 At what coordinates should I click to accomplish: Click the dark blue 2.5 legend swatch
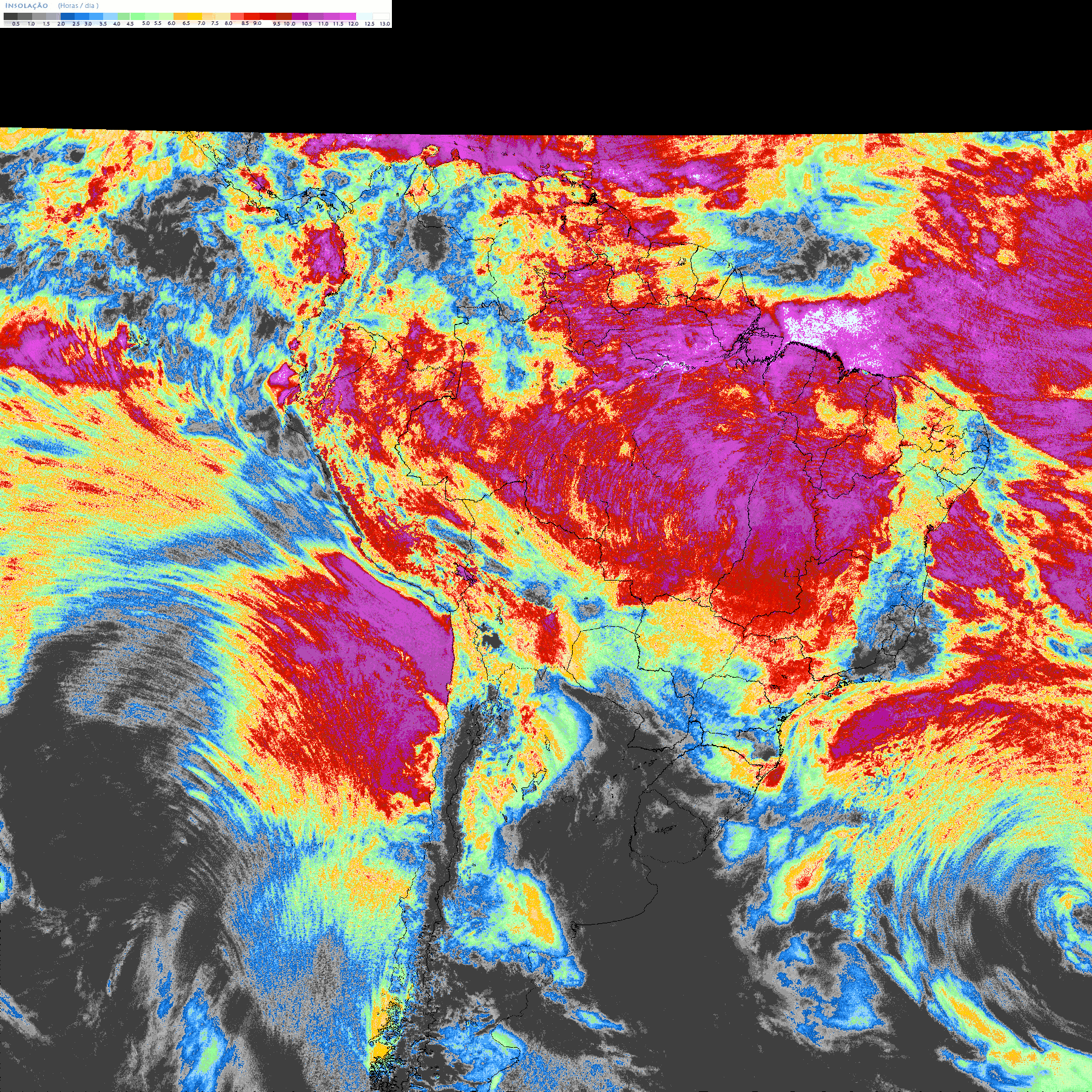[67, 16]
